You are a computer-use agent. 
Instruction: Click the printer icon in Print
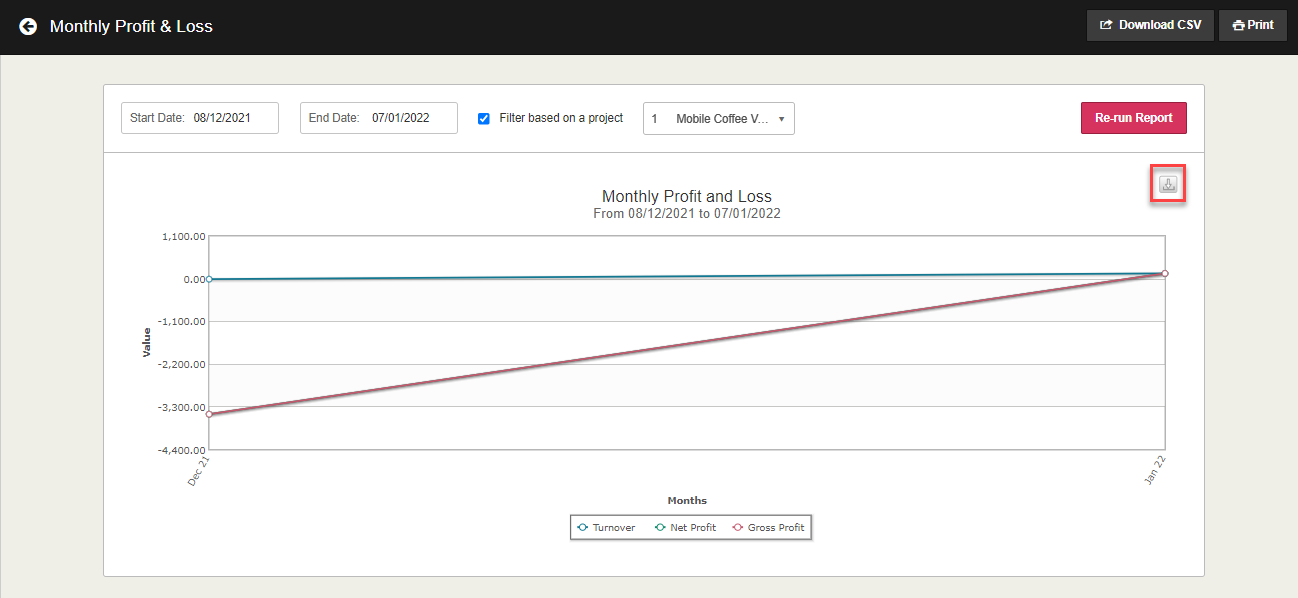click(1238, 25)
